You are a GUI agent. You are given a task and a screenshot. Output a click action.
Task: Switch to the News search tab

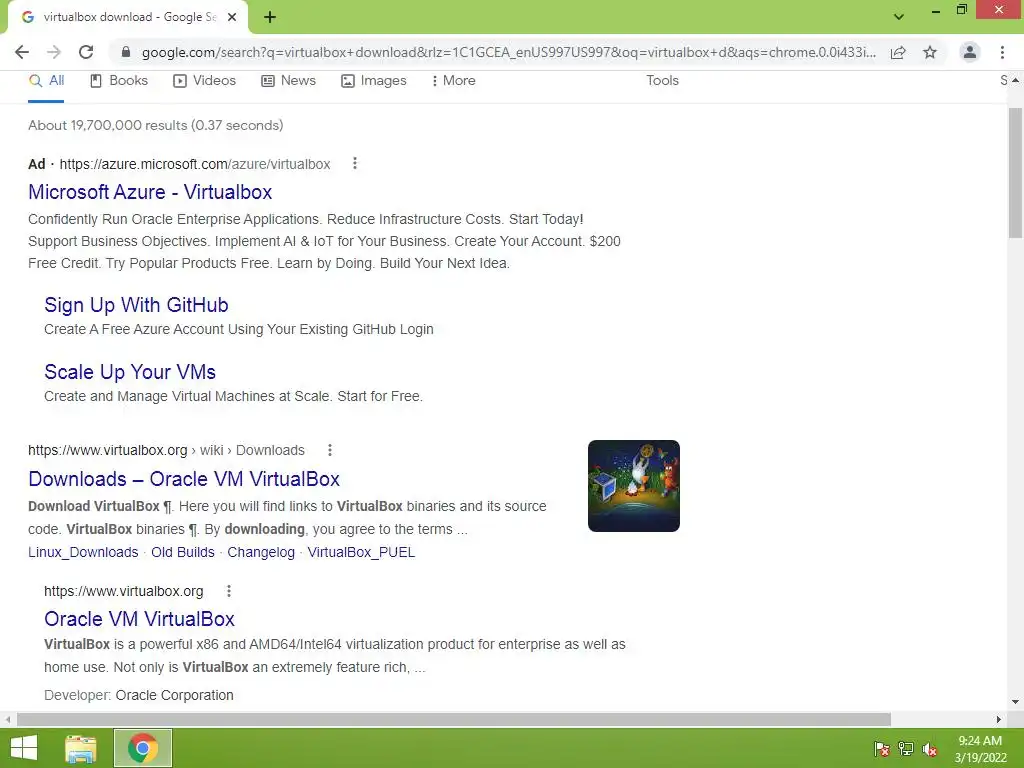coord(288,81)
